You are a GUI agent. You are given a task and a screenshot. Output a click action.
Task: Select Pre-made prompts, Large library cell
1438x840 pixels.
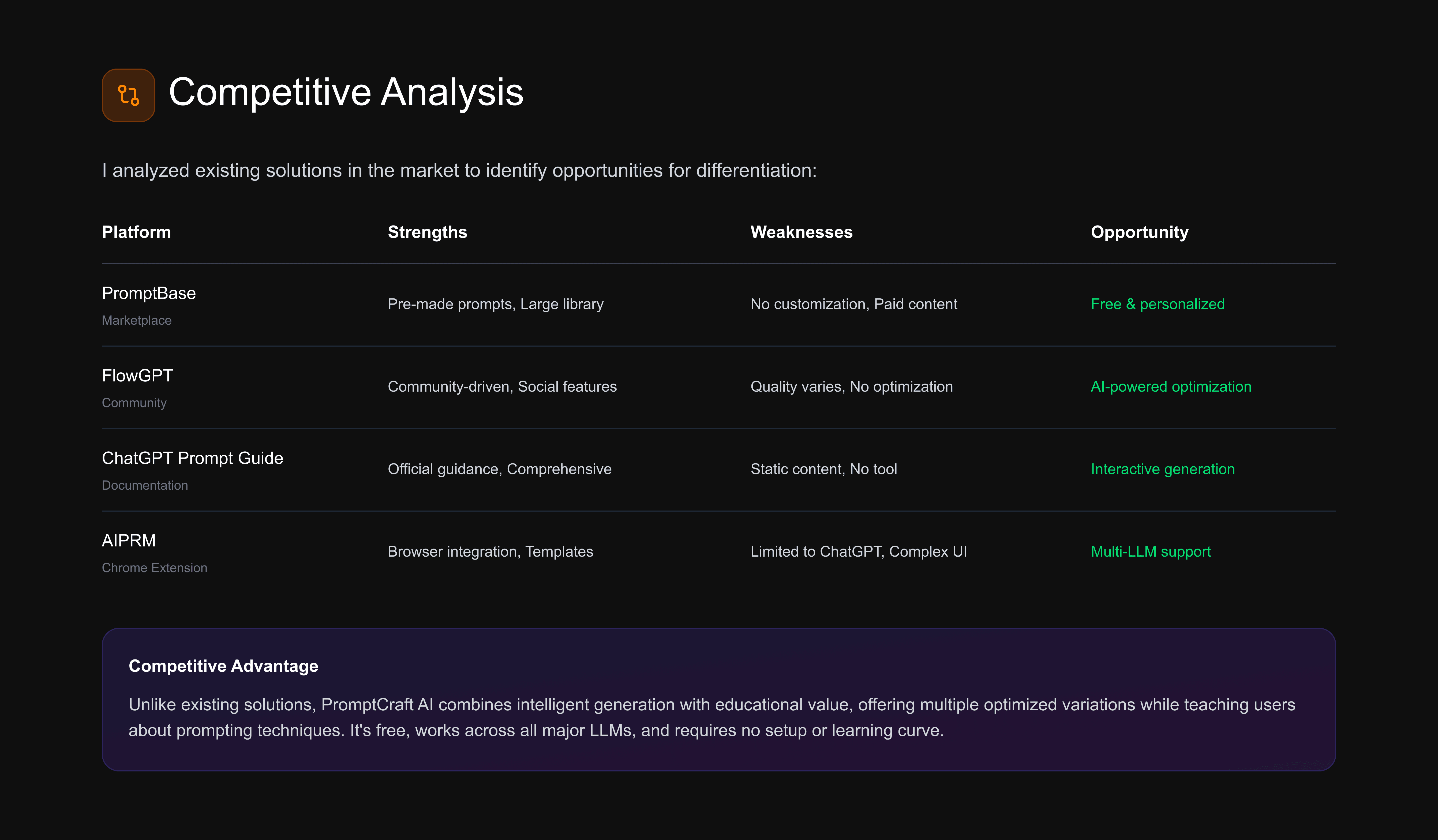[495, 304]
